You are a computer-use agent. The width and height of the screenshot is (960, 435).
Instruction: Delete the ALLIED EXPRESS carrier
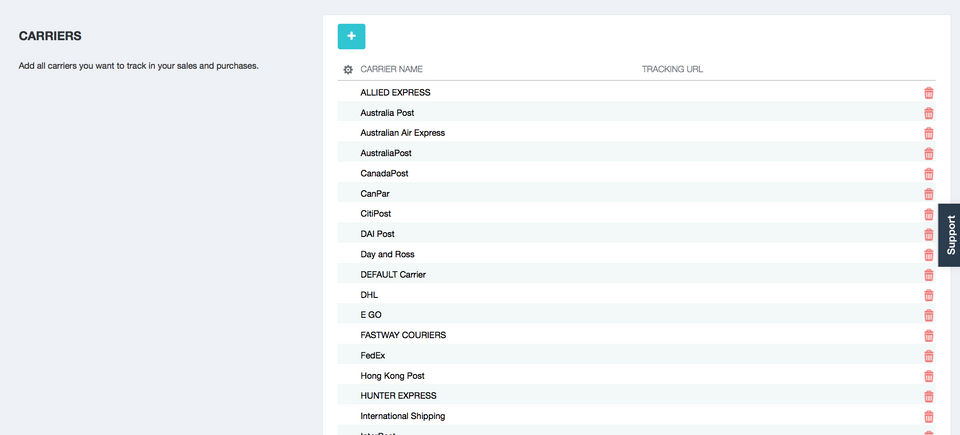tap(929, 93)
